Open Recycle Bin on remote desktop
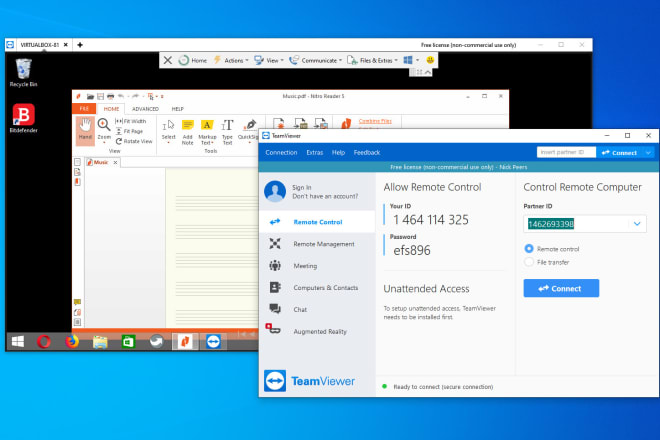The width and height of the screenshot is (660, 440). 24,72
